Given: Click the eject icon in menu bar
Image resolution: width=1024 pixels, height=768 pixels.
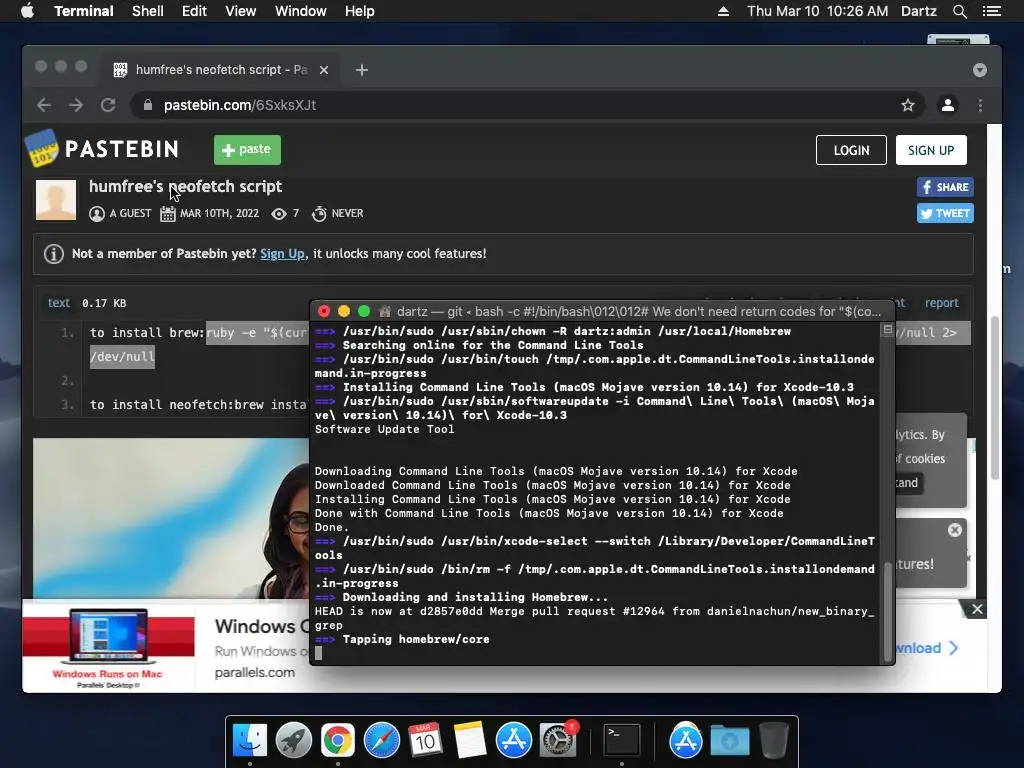Looking at the screenshot, I should (x=723, y=11).
